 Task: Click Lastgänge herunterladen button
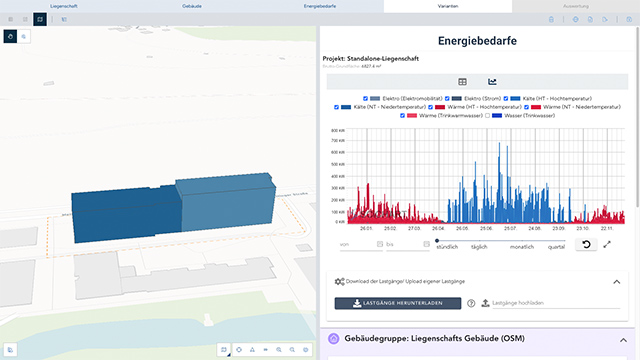398,303
